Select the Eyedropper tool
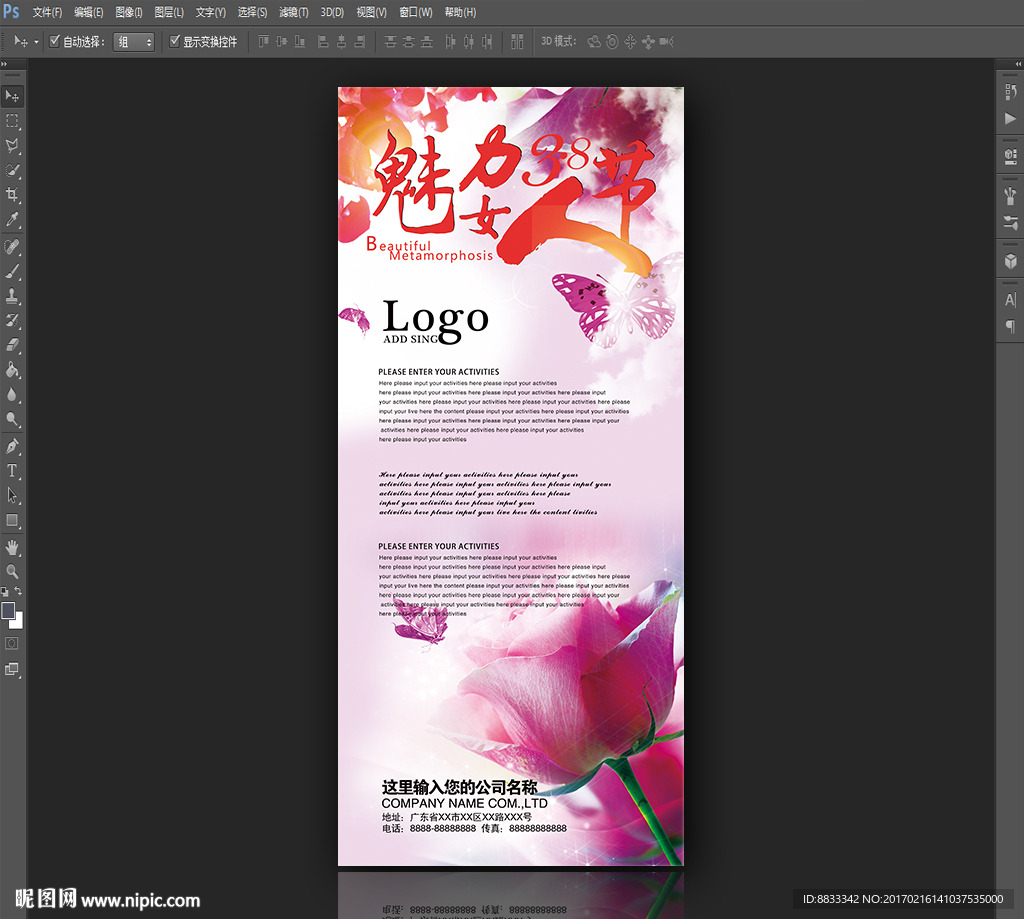Viewport: 1024px width, 919px height. (x=12, y=220)
